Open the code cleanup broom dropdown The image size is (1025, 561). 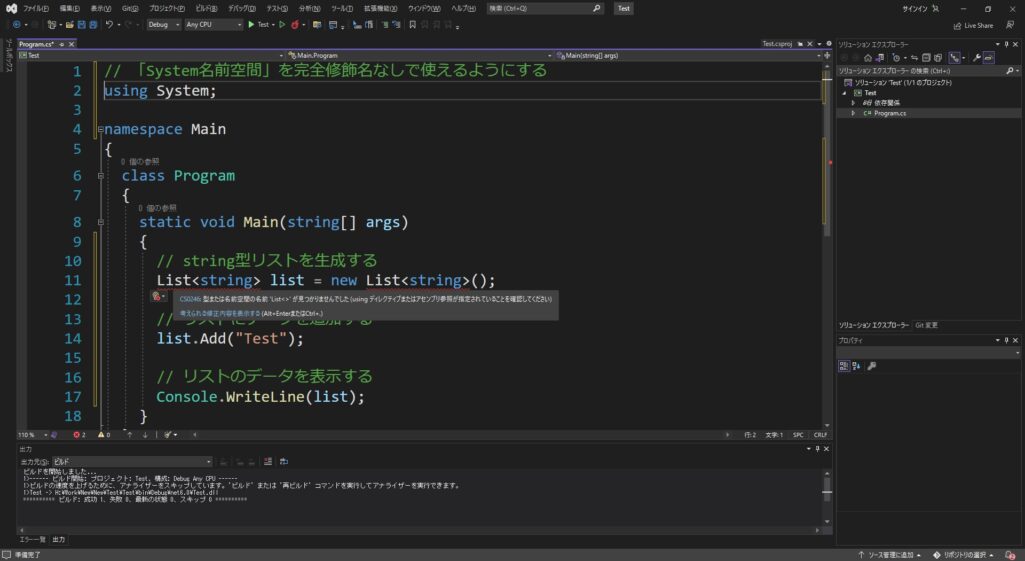[170, 435]
